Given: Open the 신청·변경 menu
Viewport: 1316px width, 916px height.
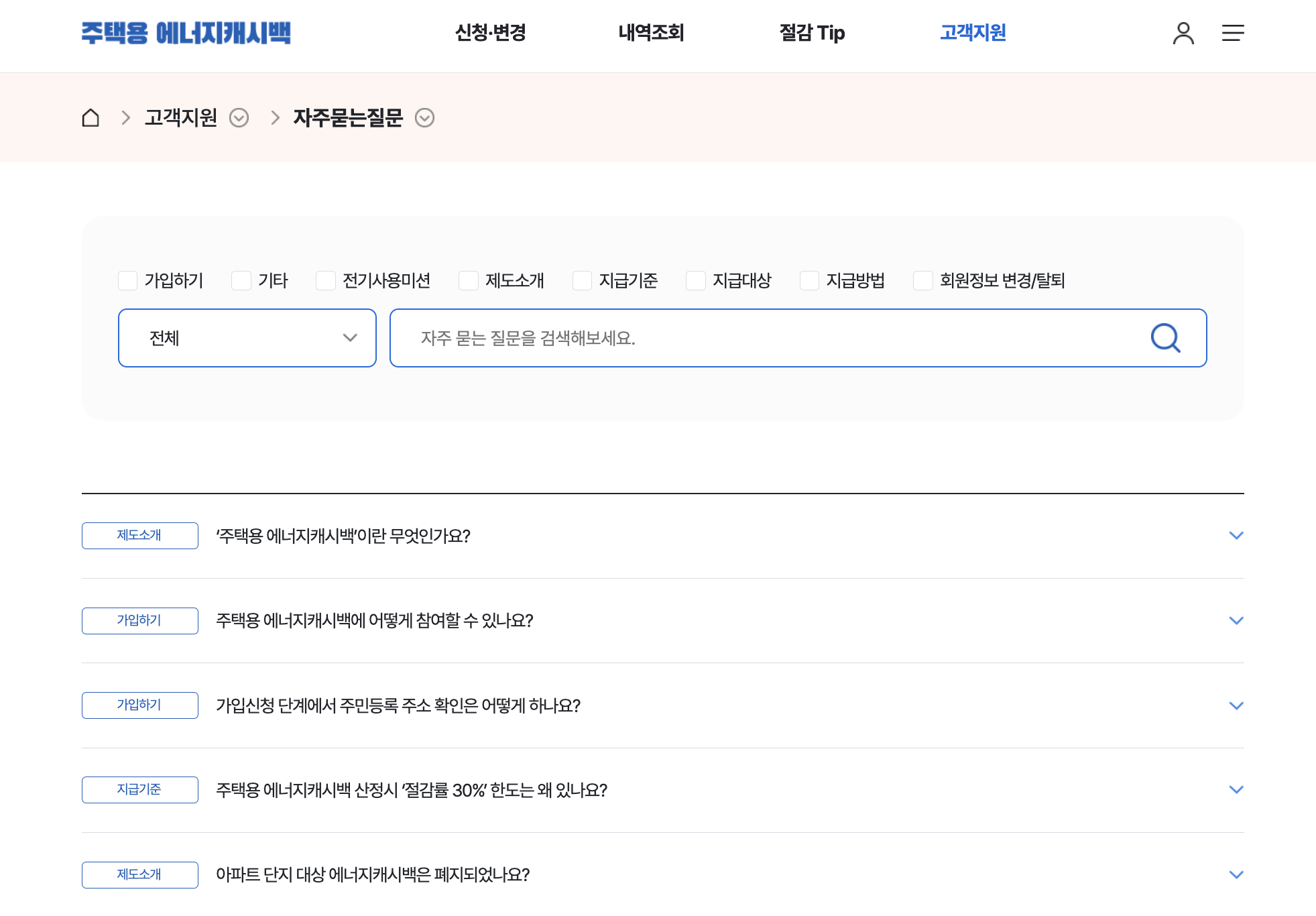Looking at the screenshot, I should click(x=491, y=34).
